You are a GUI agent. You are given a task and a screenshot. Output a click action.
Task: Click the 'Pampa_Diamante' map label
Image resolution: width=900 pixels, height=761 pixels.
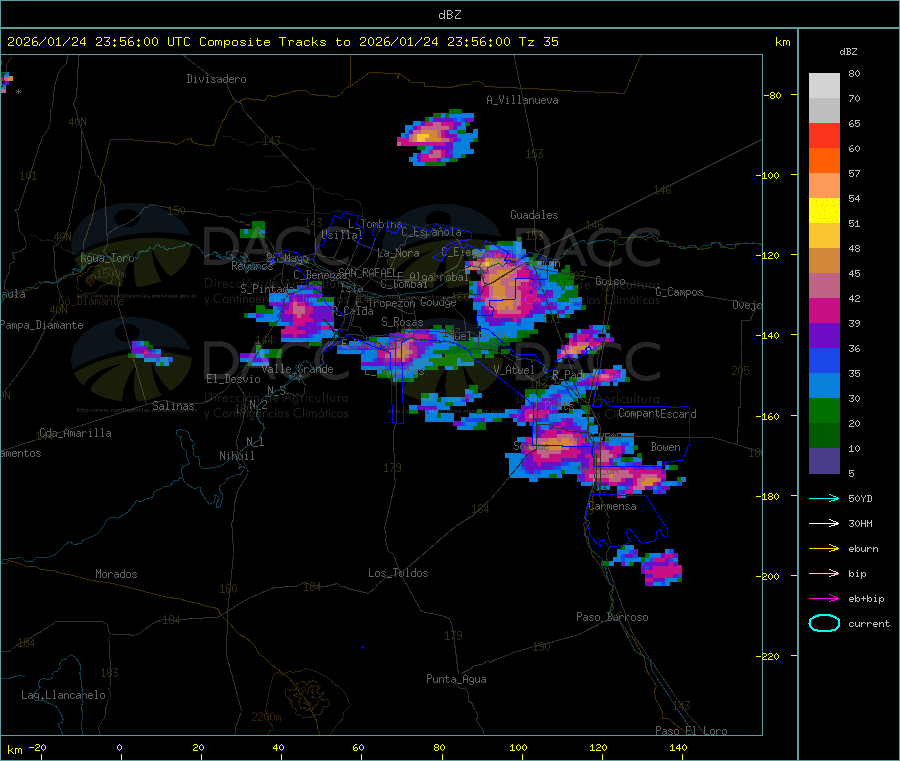pos(41,325)
